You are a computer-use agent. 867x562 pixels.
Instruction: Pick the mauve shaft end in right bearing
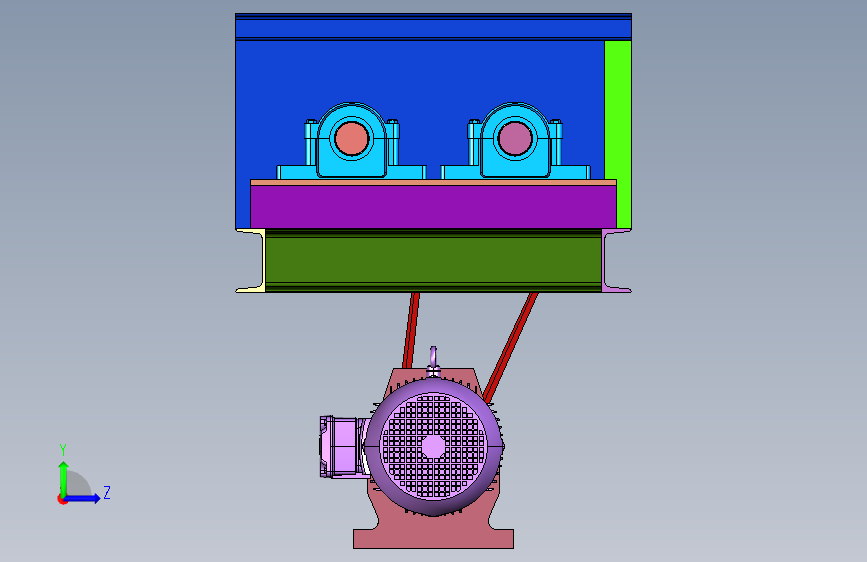coord(515,139)
